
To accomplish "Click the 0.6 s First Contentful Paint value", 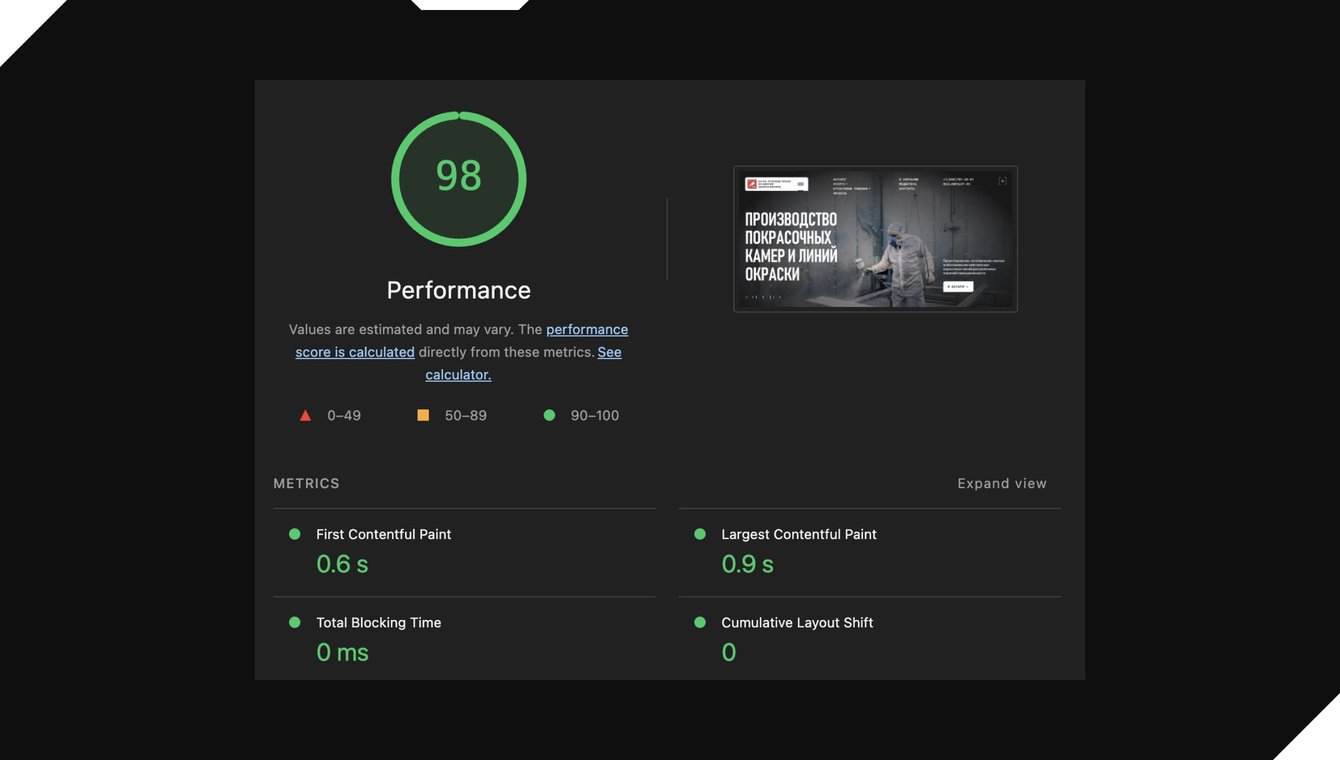I will (342, 564).
